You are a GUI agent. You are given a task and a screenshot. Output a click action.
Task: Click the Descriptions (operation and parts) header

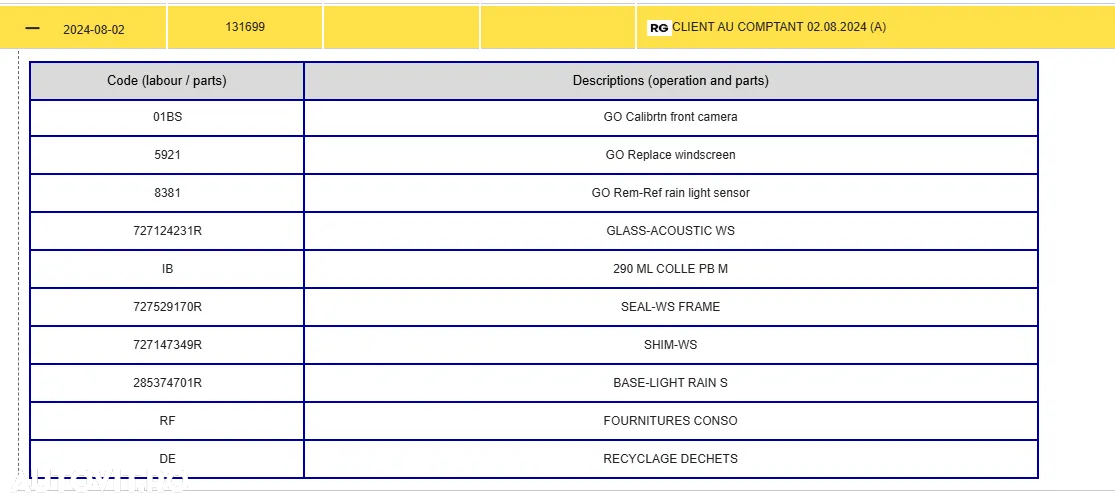pos(671,81)
